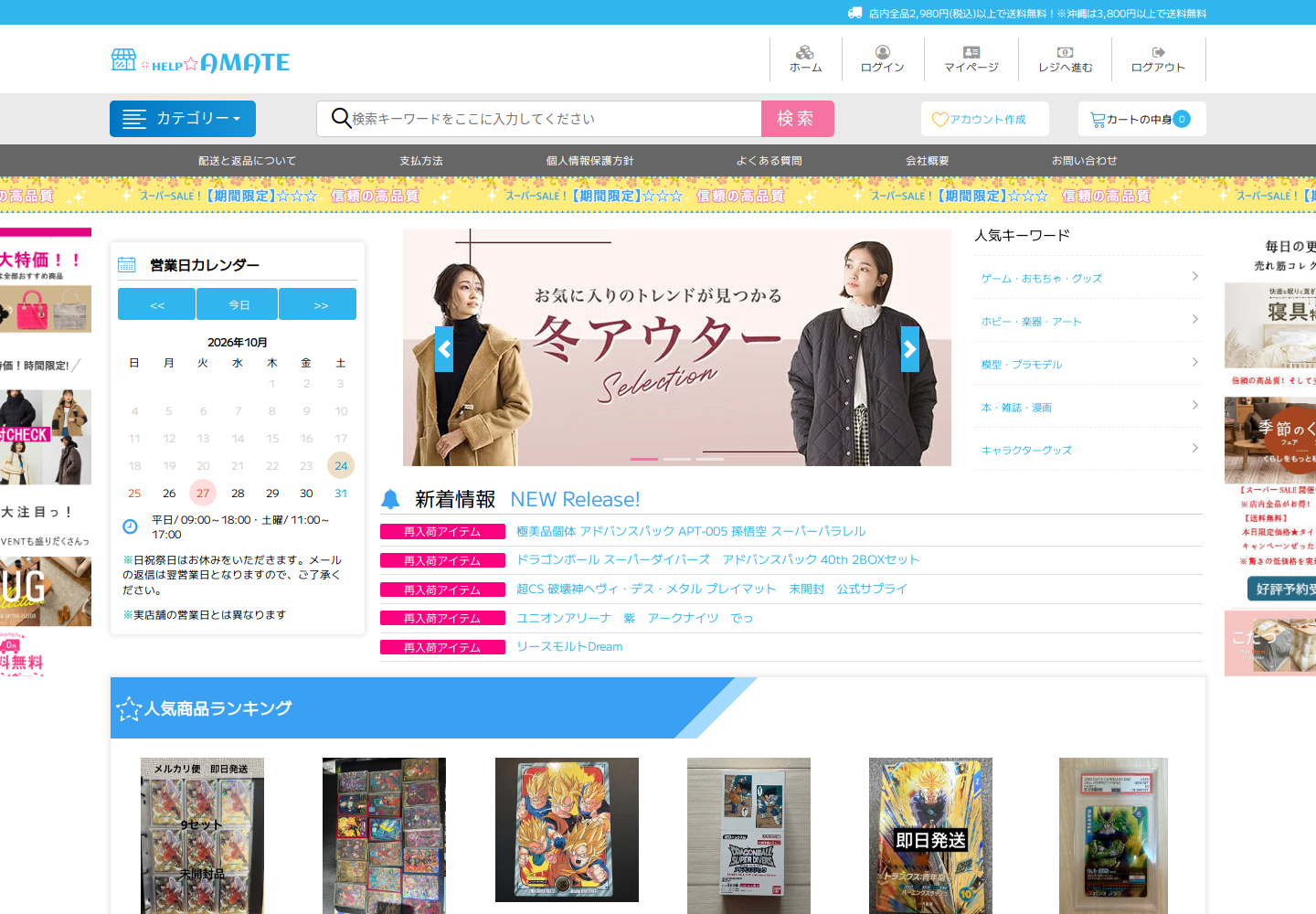The height and width of the screenshot is (914, 1316).
Task: Open ユニオンアリーナ 紫 アークナイツ link
Action: pyautogui.click(x=635, y=618)
